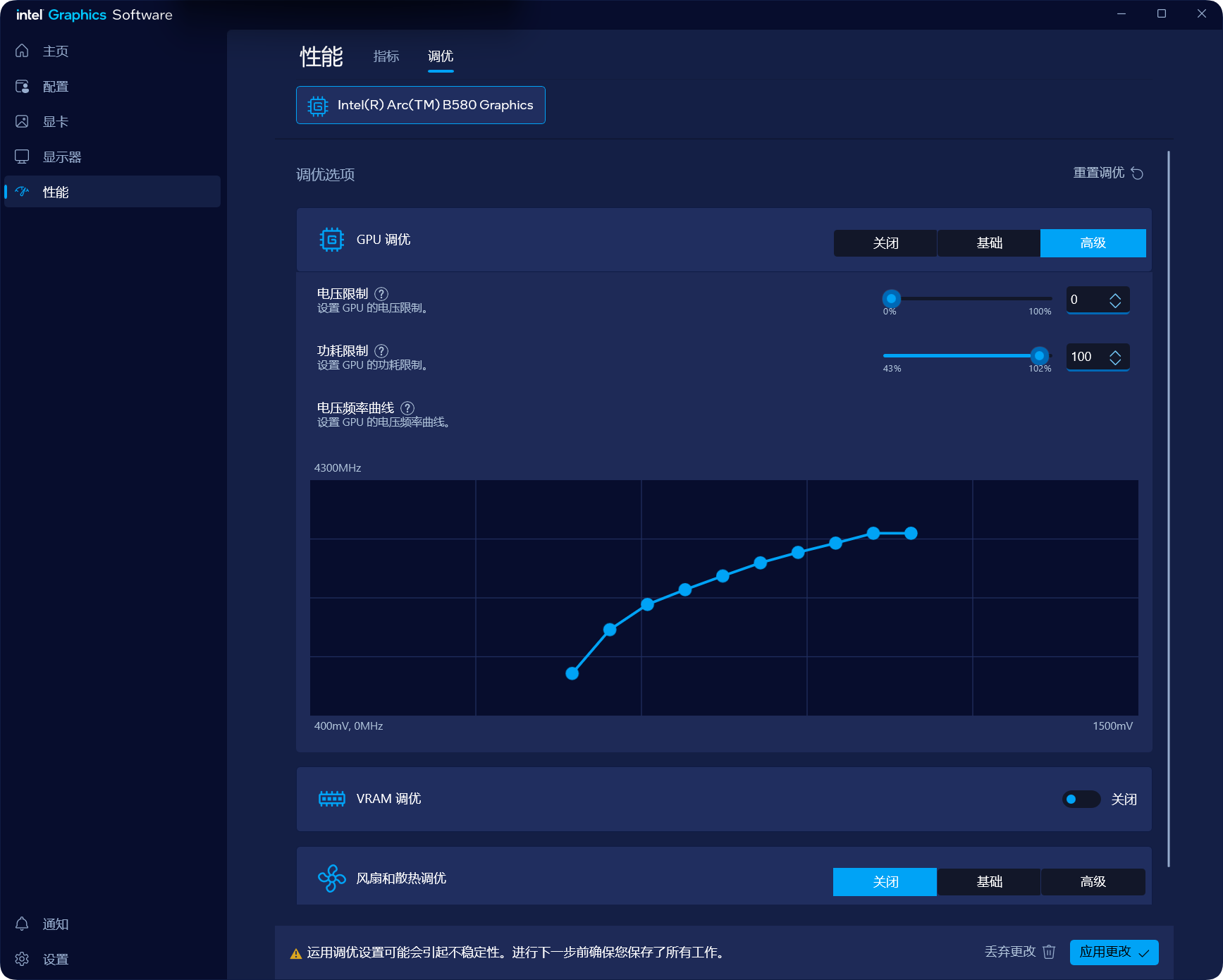
Task: Open the 显卡 graphics icon in sidebar
Action: [22, 121]
